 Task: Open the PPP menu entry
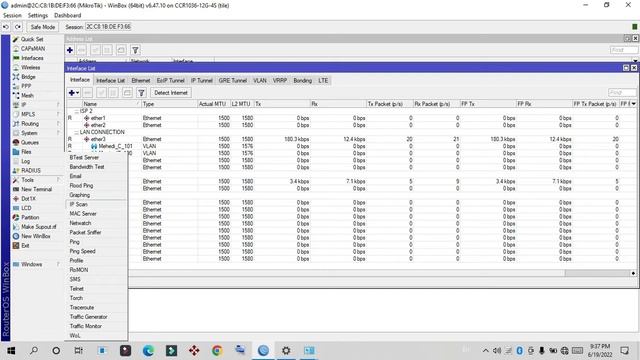point(26,86)
